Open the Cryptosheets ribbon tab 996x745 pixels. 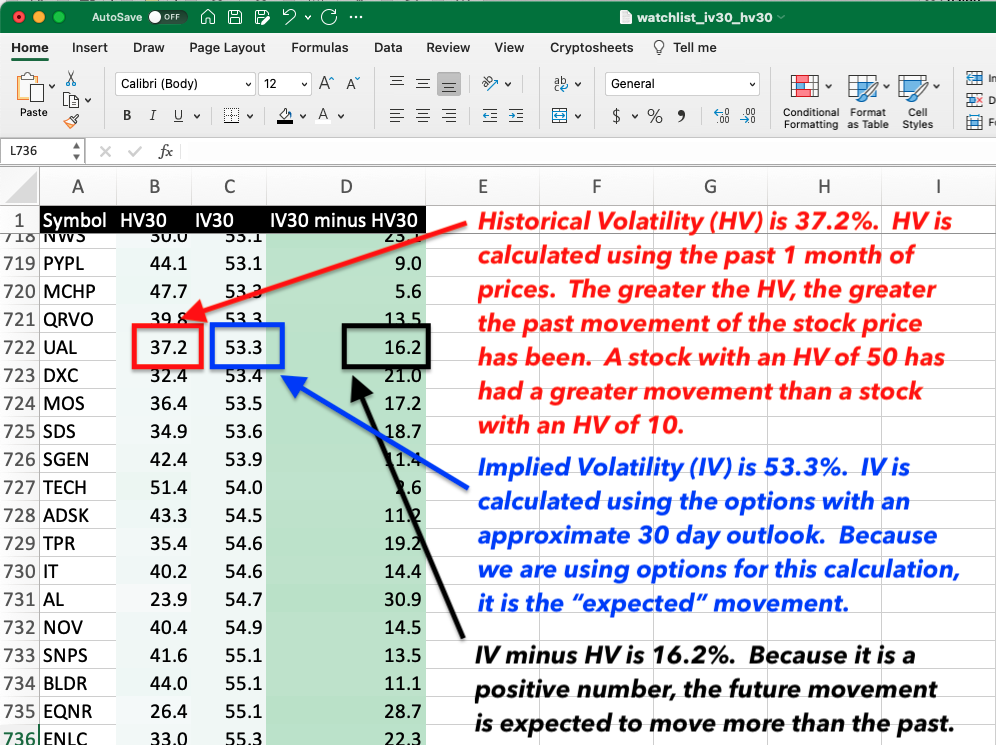pyautogui.click(x=591, y=47)
